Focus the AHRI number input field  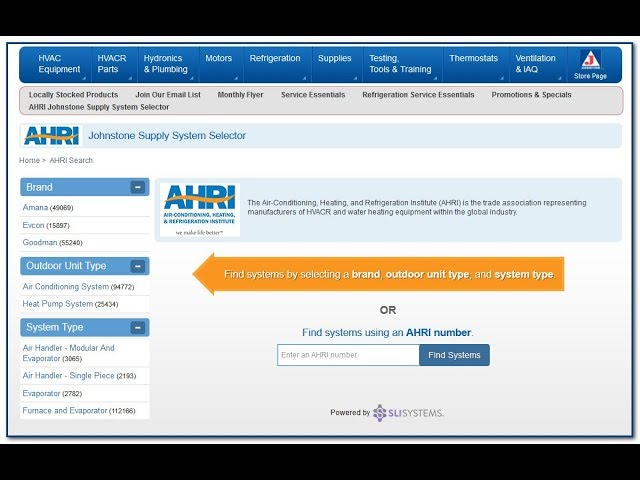[348, 355]
